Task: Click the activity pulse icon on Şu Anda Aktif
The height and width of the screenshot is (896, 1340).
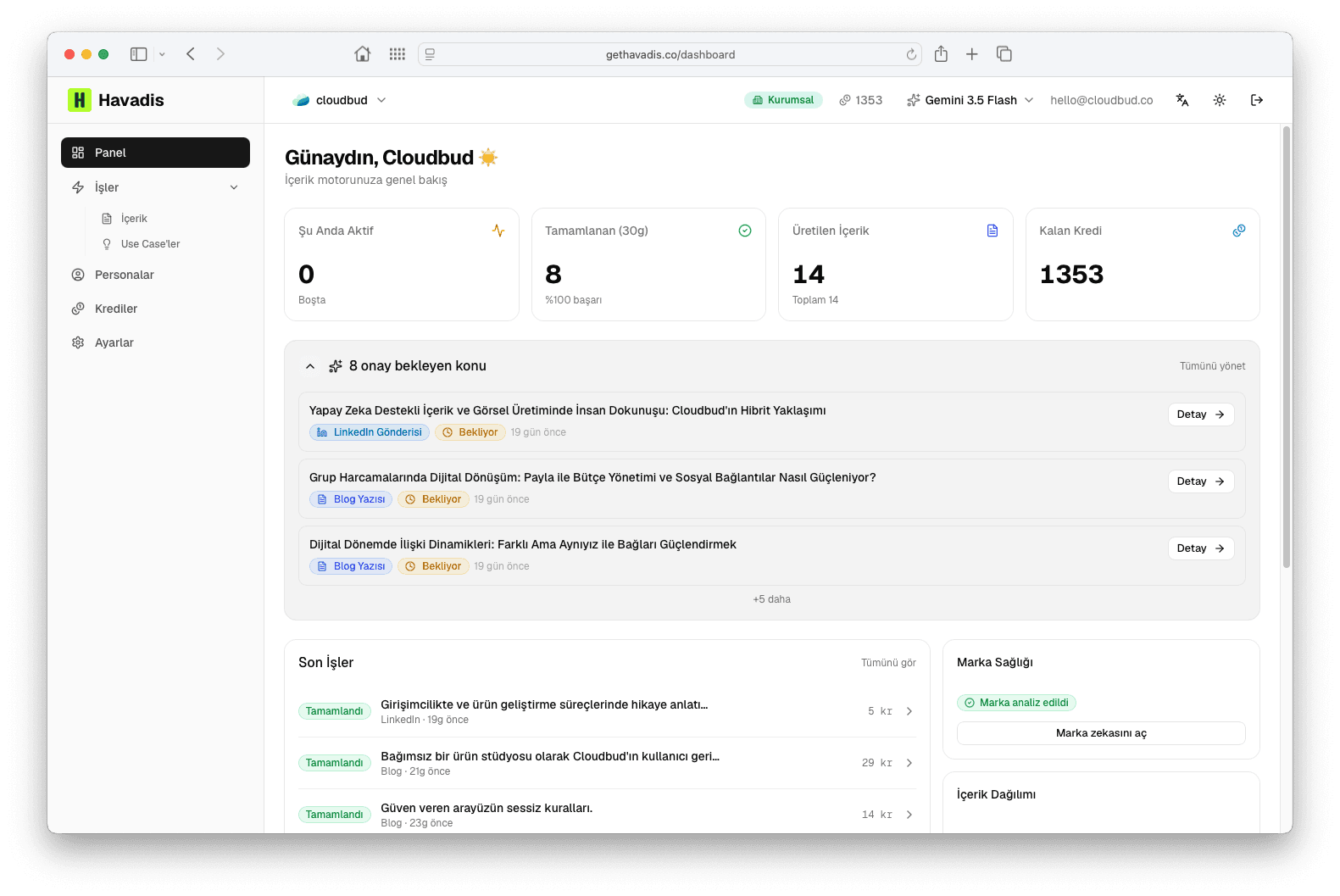Action: click(x=498, y=231)
